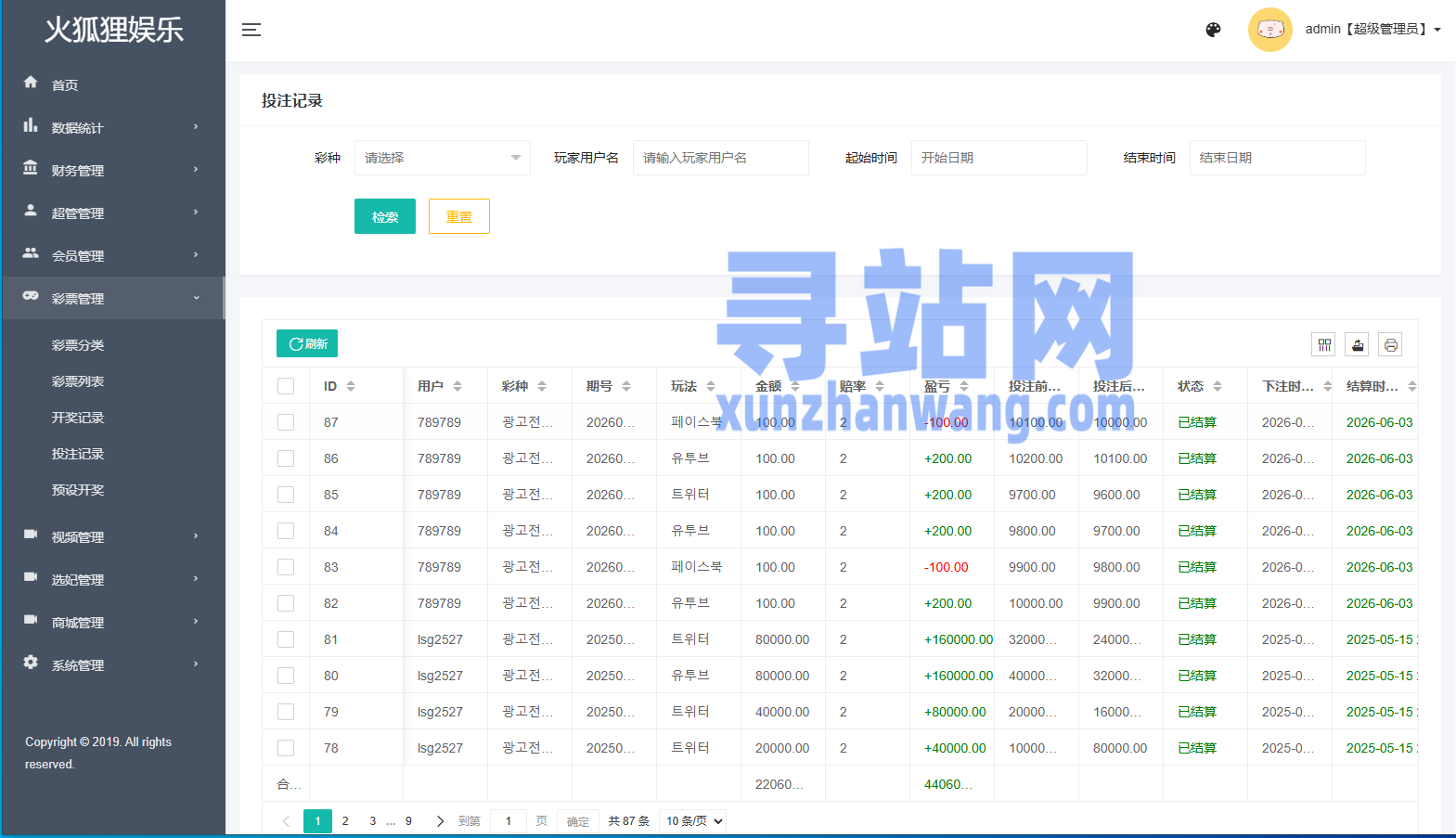The image size is (1456, 838).
Task: Collapse the 彩票管理 menu
Action: coord(113,298)
